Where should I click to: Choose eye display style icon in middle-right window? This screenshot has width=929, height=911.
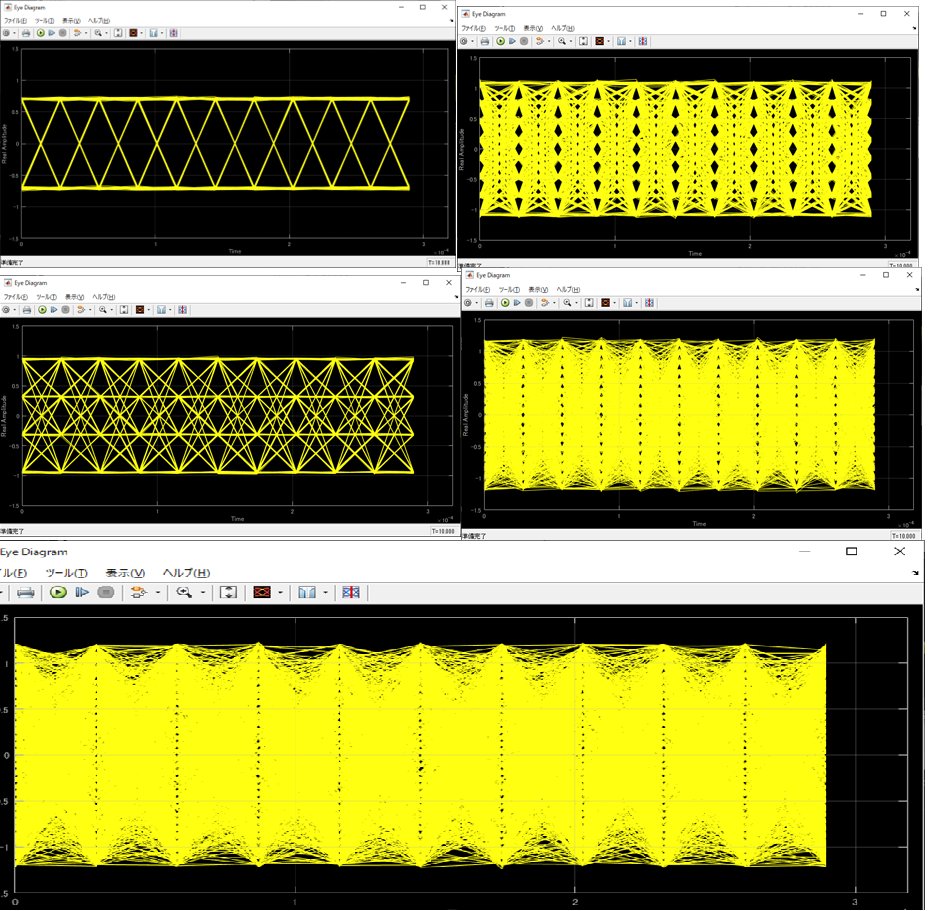coord(606,303)
